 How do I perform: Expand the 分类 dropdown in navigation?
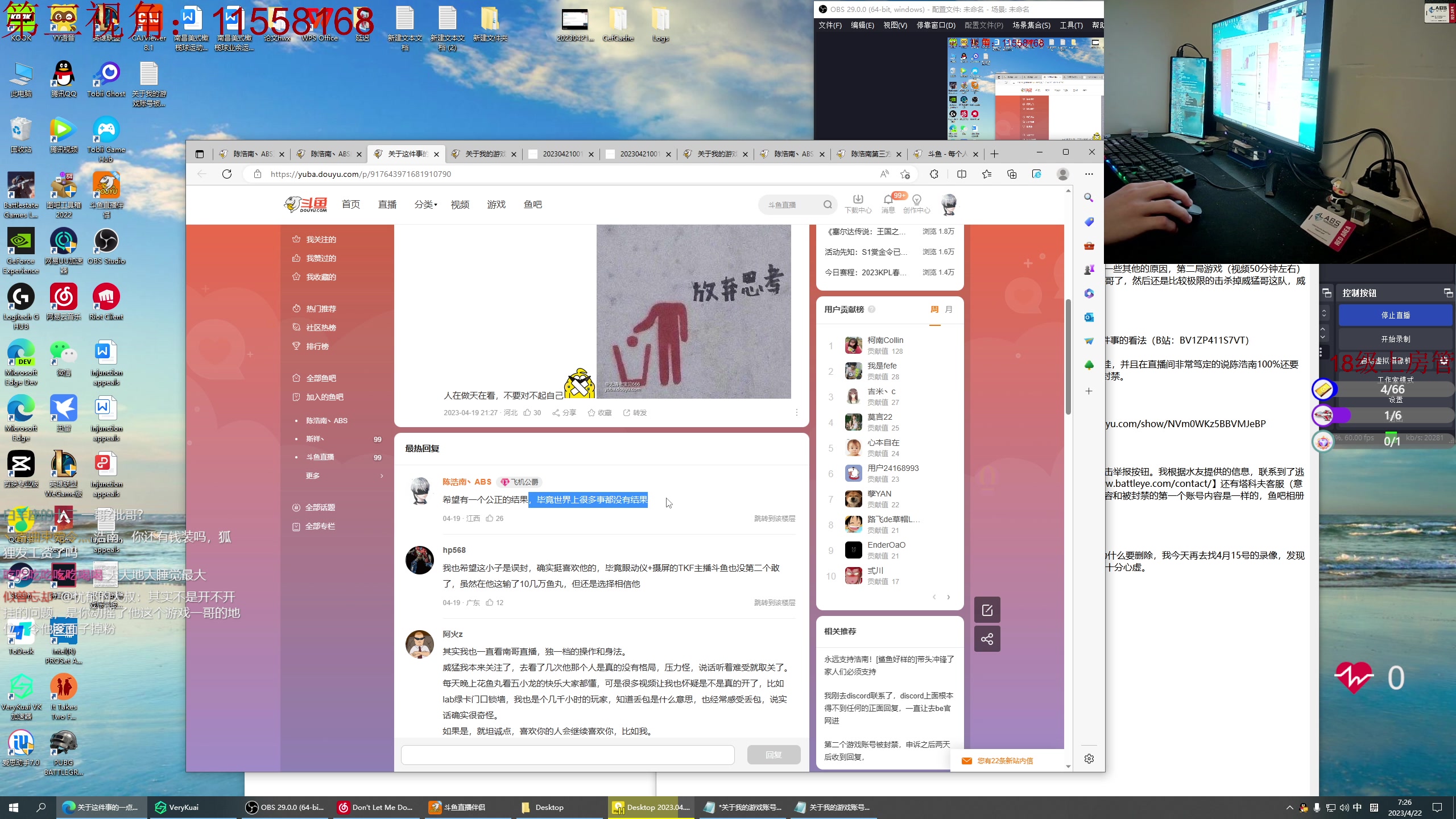[x=425, y=205]
